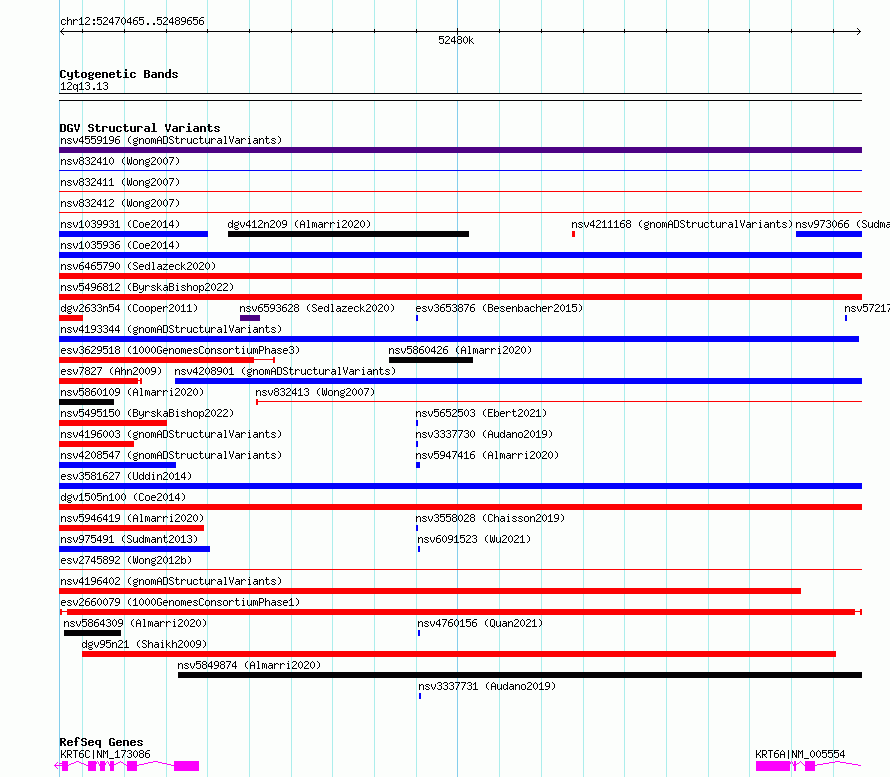Click the purple nsv6593628 (Sedlazeck2020) variant bar

tap(250, 318)
